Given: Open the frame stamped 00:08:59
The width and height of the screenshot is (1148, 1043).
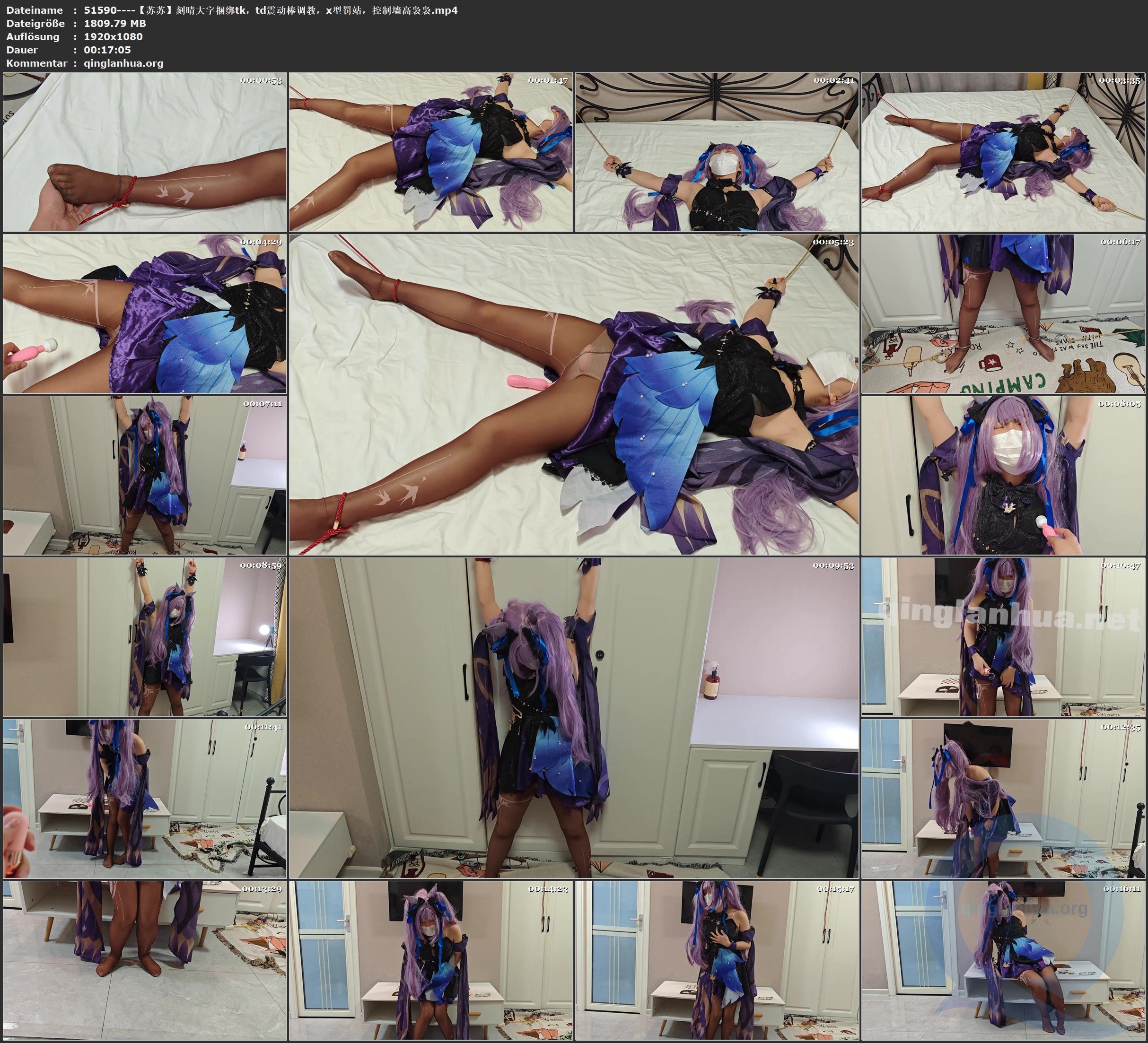Looking at the screenshot, I should [x=145, y=637].
